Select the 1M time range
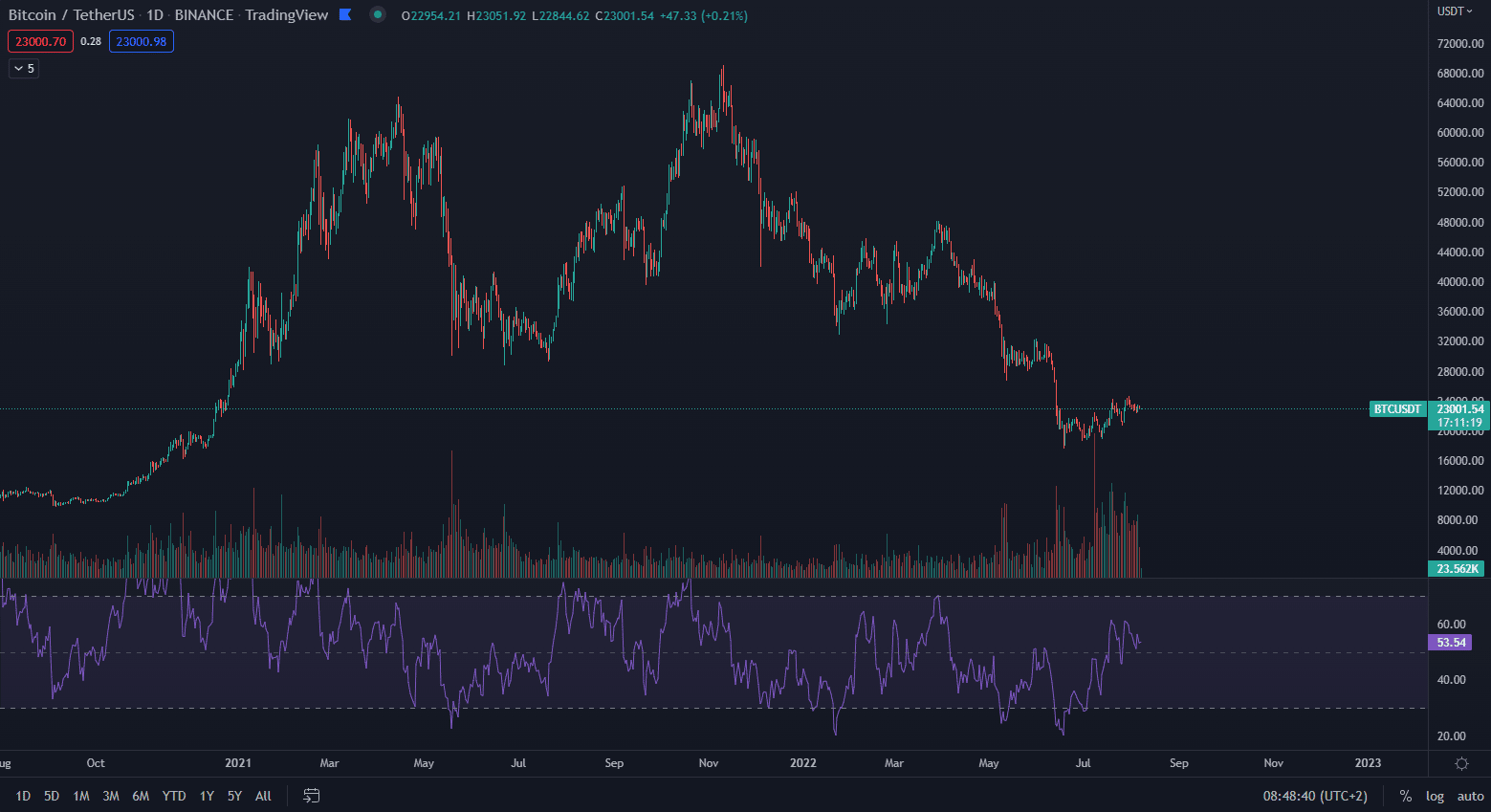1491x812 pixels. pyautogui.click(x=81, y=796)
